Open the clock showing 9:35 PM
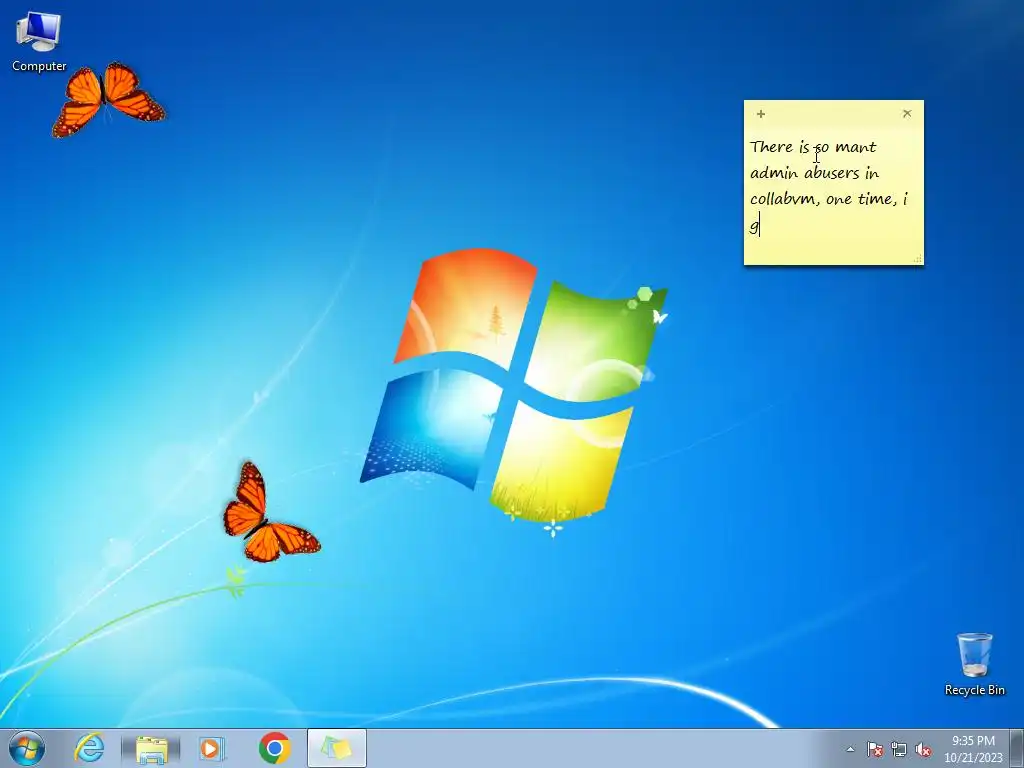 coord(973,749)
